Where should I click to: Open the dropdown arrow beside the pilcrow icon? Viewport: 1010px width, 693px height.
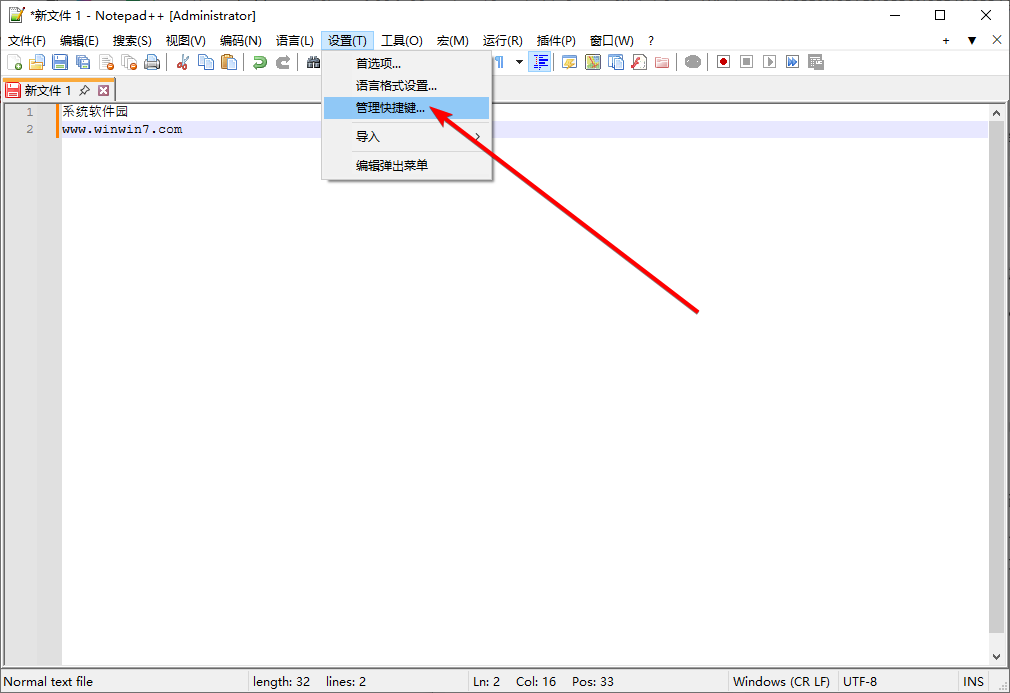coord(519,62)
